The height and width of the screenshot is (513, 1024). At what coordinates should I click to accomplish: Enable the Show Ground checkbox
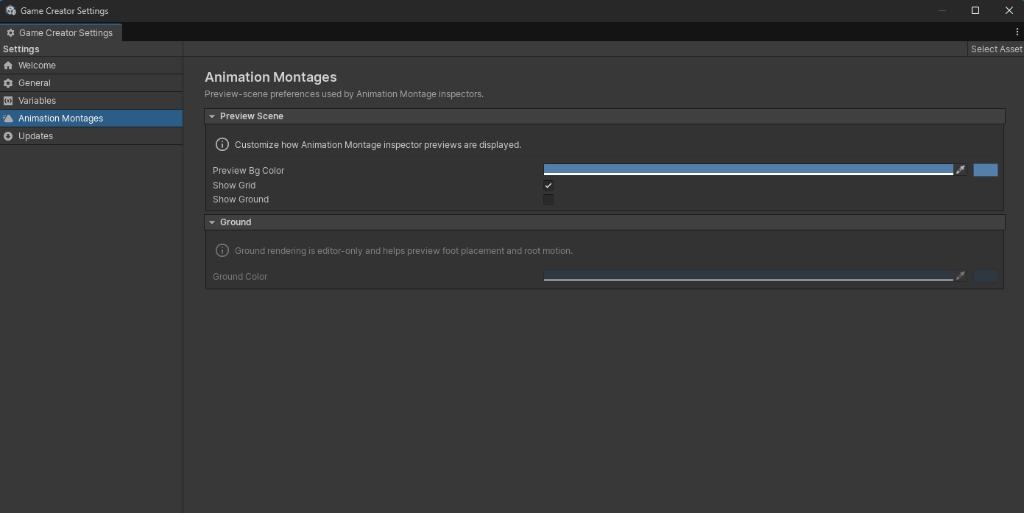(x=548, y=200)
